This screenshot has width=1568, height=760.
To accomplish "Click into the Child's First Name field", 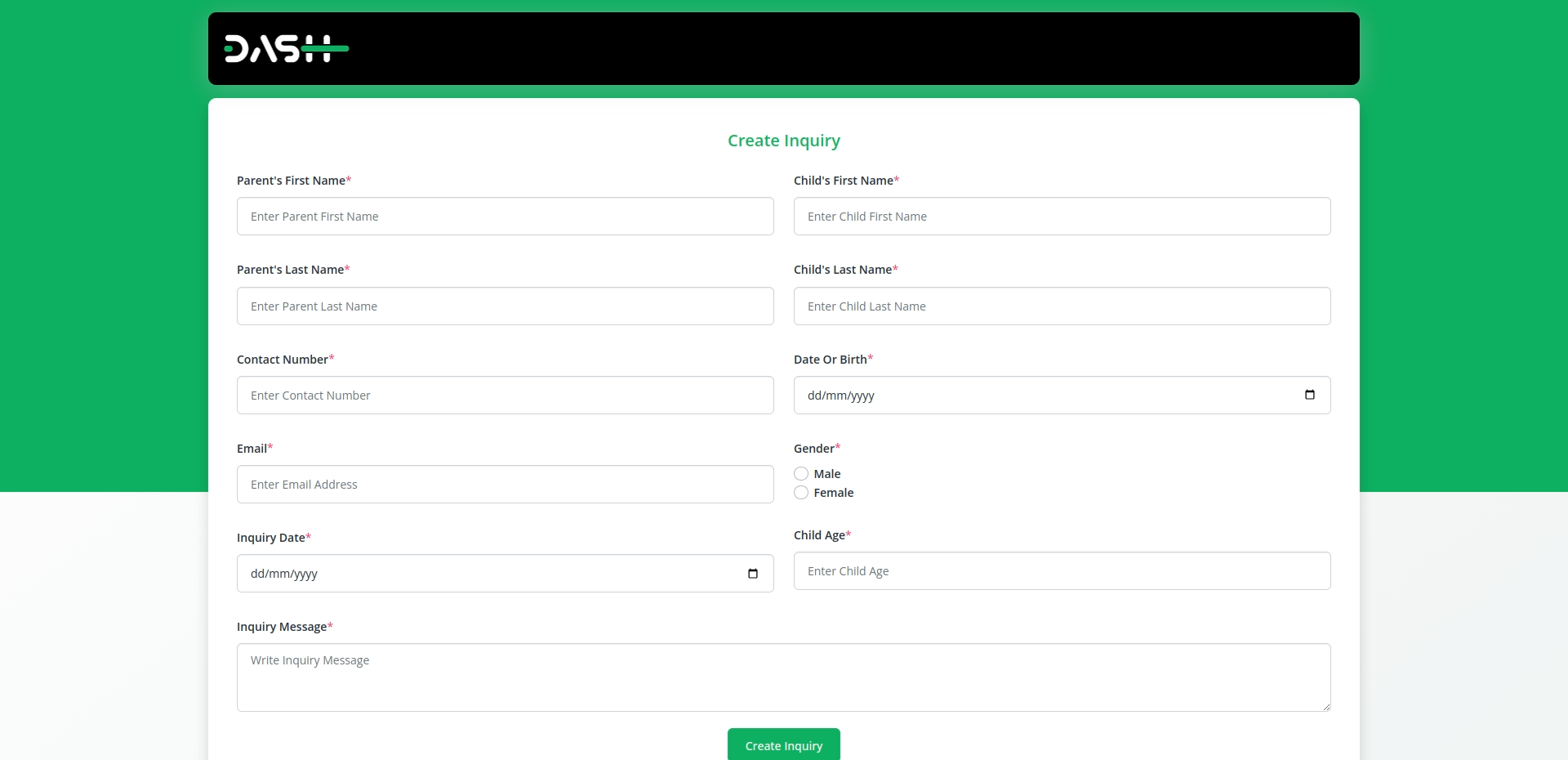I will click(1062, 217).
